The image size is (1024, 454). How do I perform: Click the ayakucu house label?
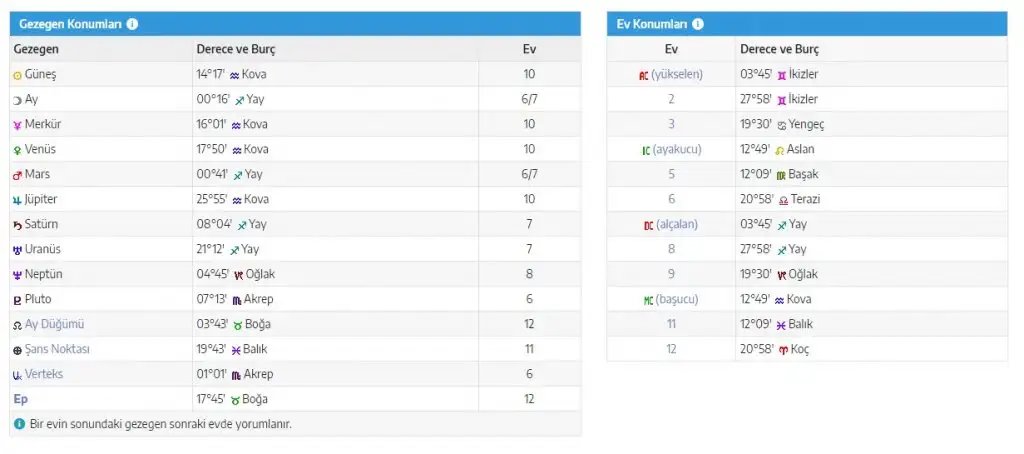(678, 149)
